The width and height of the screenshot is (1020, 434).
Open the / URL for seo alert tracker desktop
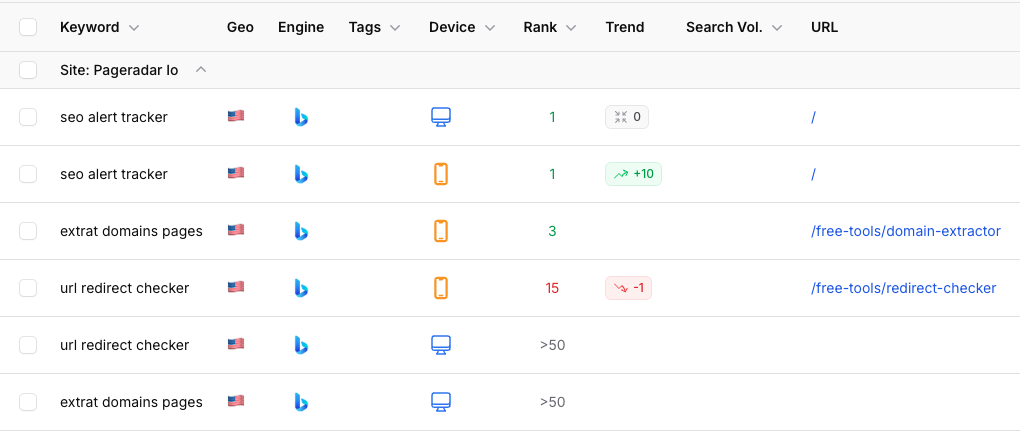click(x=814, y=117)
